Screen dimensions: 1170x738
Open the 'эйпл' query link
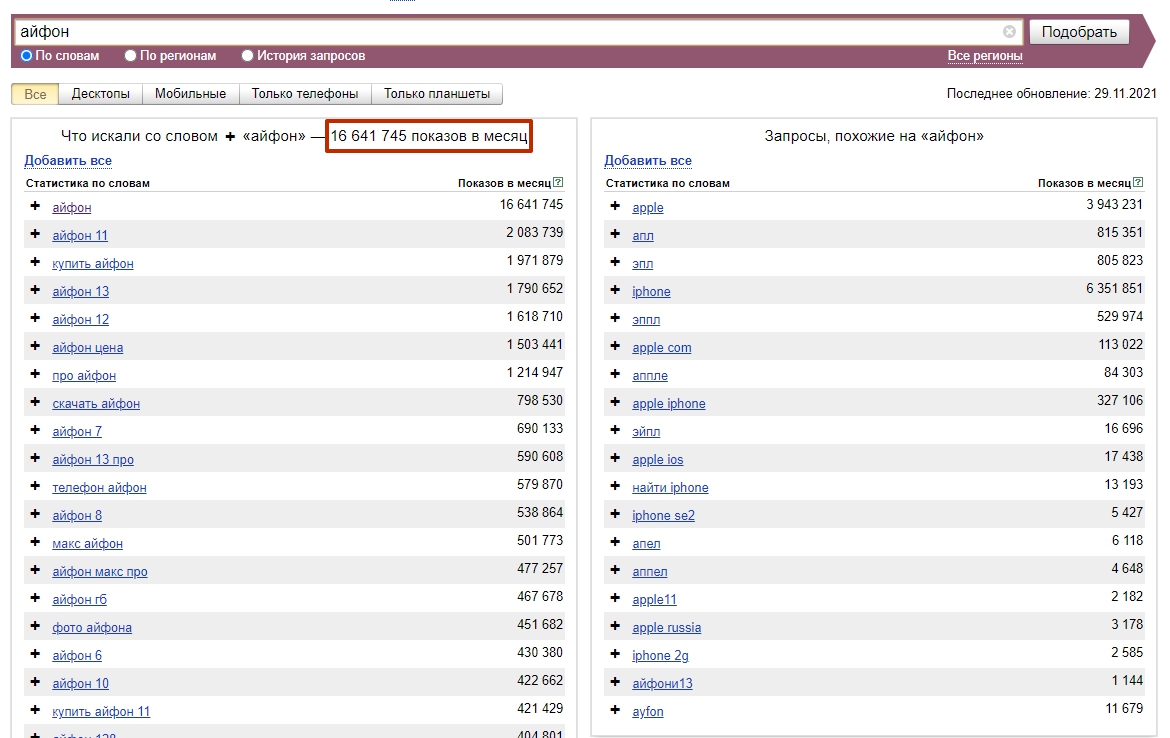646,432
